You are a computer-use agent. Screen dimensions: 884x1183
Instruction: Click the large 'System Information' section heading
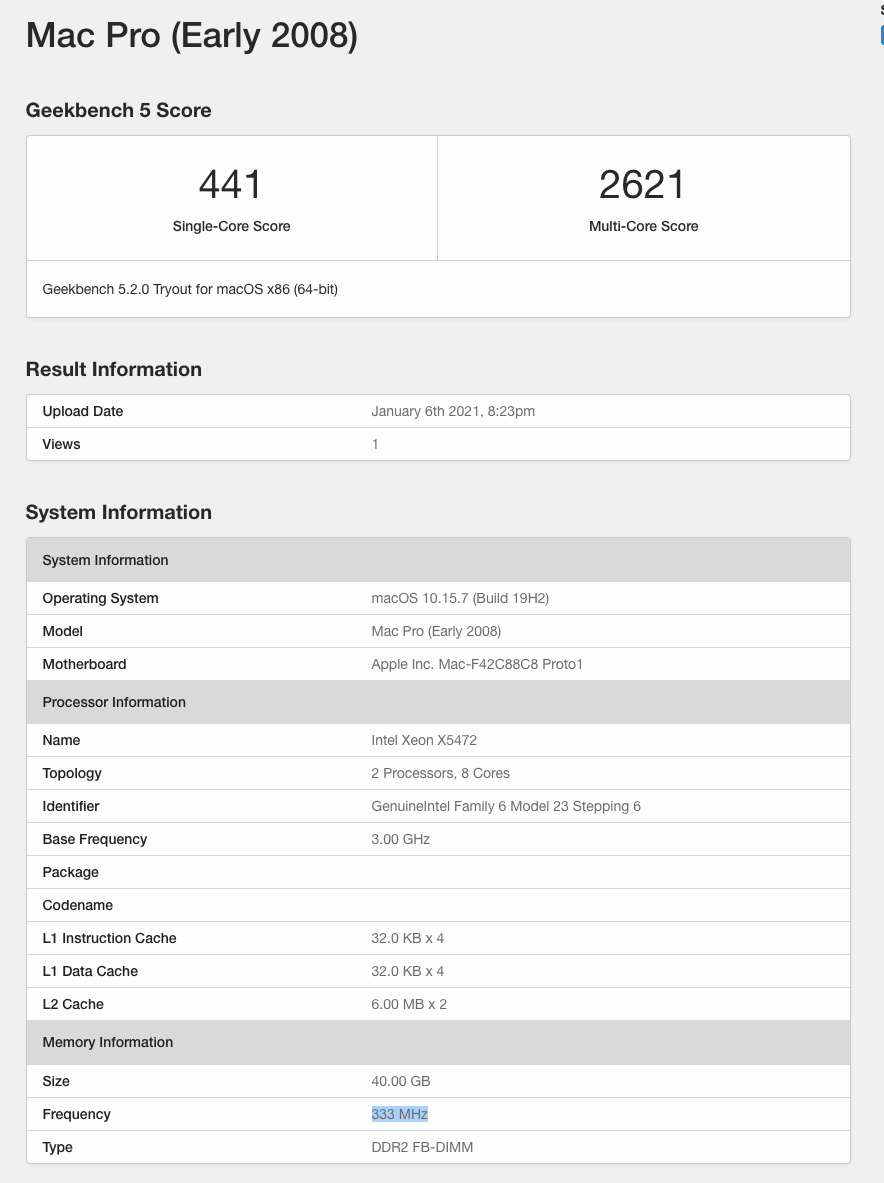pyautogui.click(x=118, y=512)
